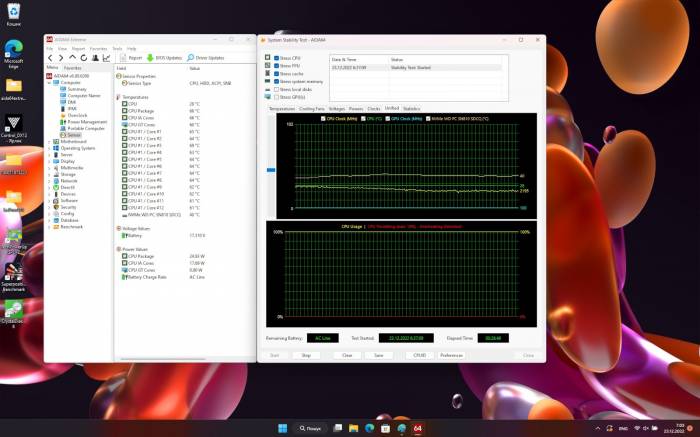Click the up-level arrow in AIDA64 toolbar
Viewport: 700px width, 437px height.
click(x=72, y=58)
